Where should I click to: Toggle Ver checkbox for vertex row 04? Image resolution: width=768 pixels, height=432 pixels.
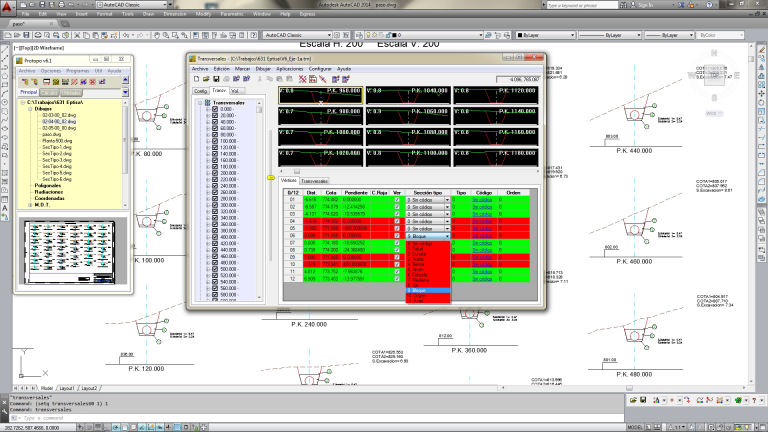tap(397, 221)
